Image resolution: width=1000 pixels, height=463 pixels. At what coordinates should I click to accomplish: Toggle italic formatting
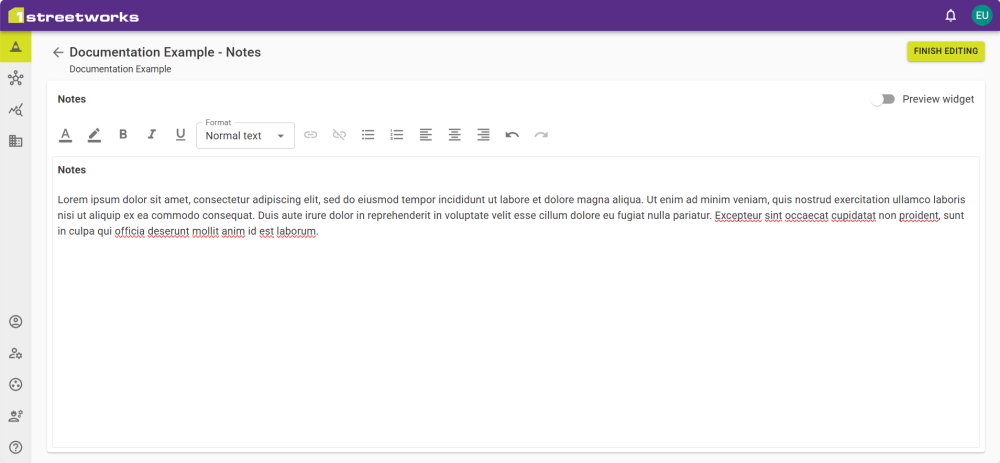coord(152,135)
